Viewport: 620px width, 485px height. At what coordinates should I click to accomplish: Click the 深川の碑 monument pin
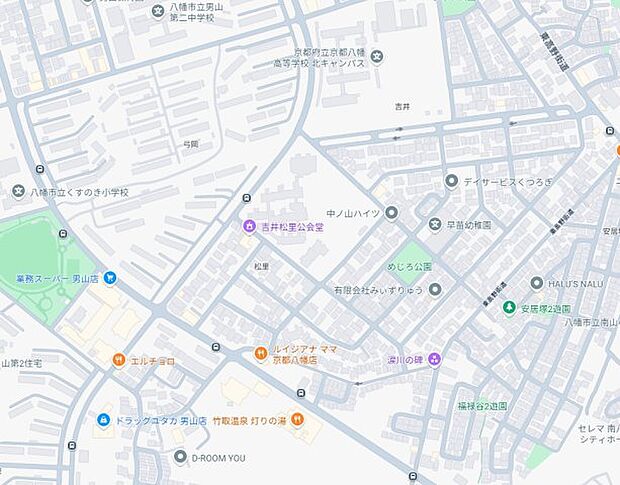click(435, 359)
